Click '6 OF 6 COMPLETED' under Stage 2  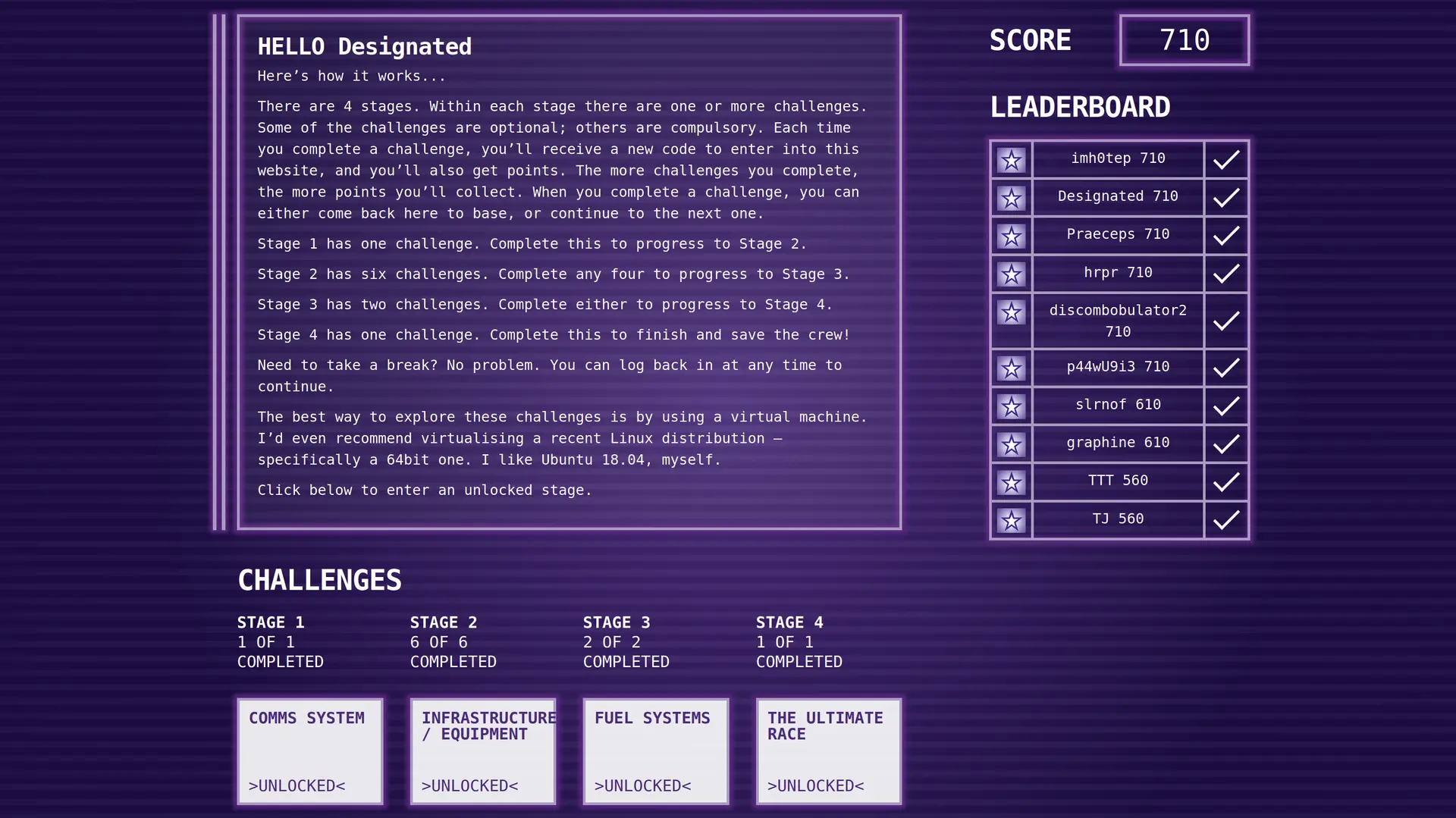[x=453, y=652]
